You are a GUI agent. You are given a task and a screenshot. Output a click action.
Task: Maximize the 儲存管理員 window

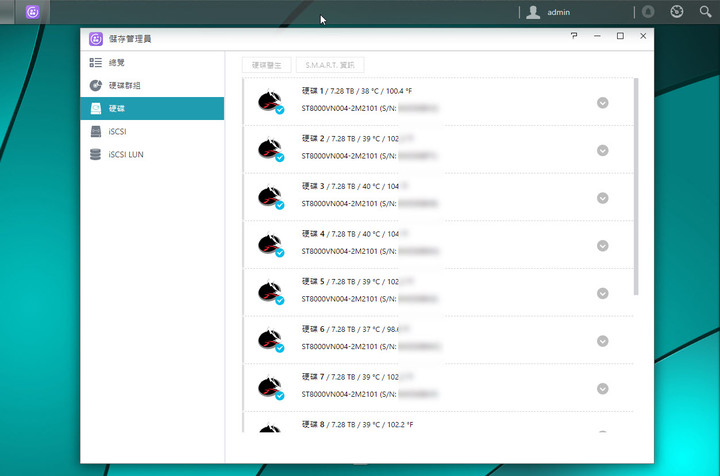(x=620, y=36)
